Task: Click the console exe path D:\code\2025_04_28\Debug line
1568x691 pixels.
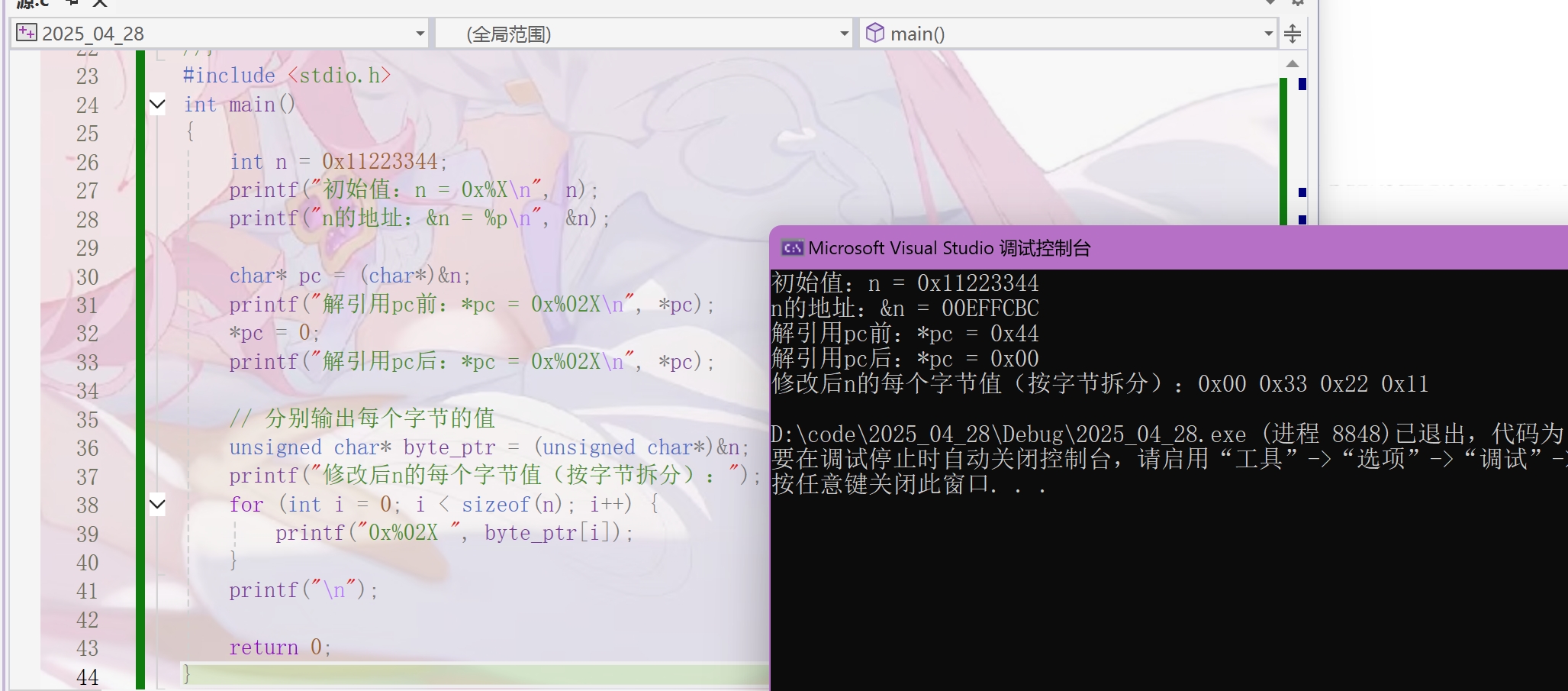Action: pos(1167,434)
